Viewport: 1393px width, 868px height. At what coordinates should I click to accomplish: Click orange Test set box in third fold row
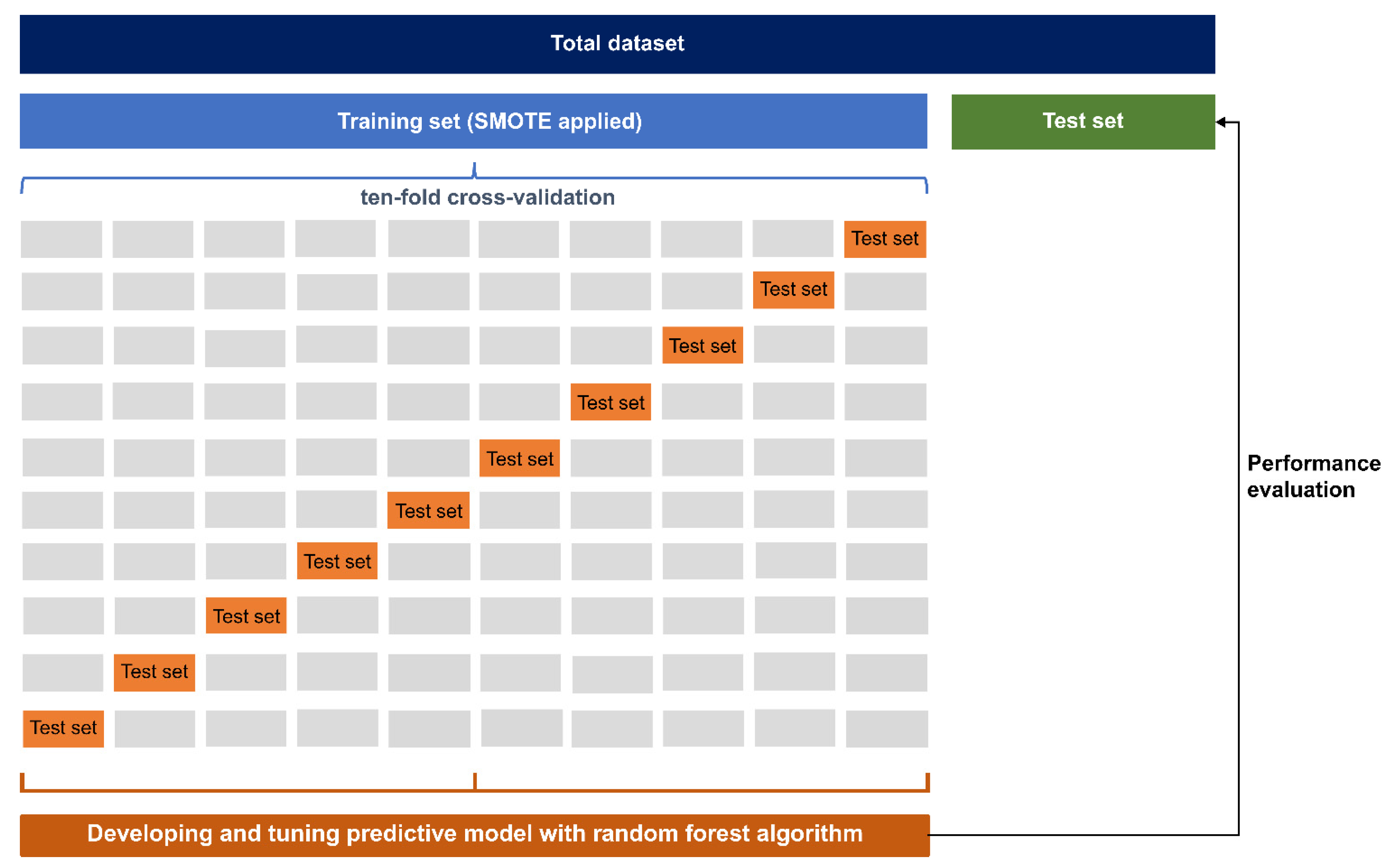click(702, 346)
